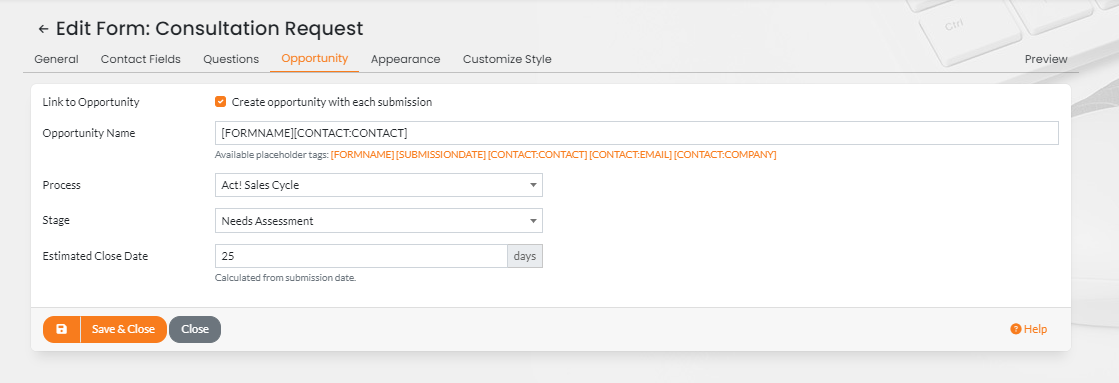
Task: Focus the Opportunity Name input field
Action: (637, 133)
